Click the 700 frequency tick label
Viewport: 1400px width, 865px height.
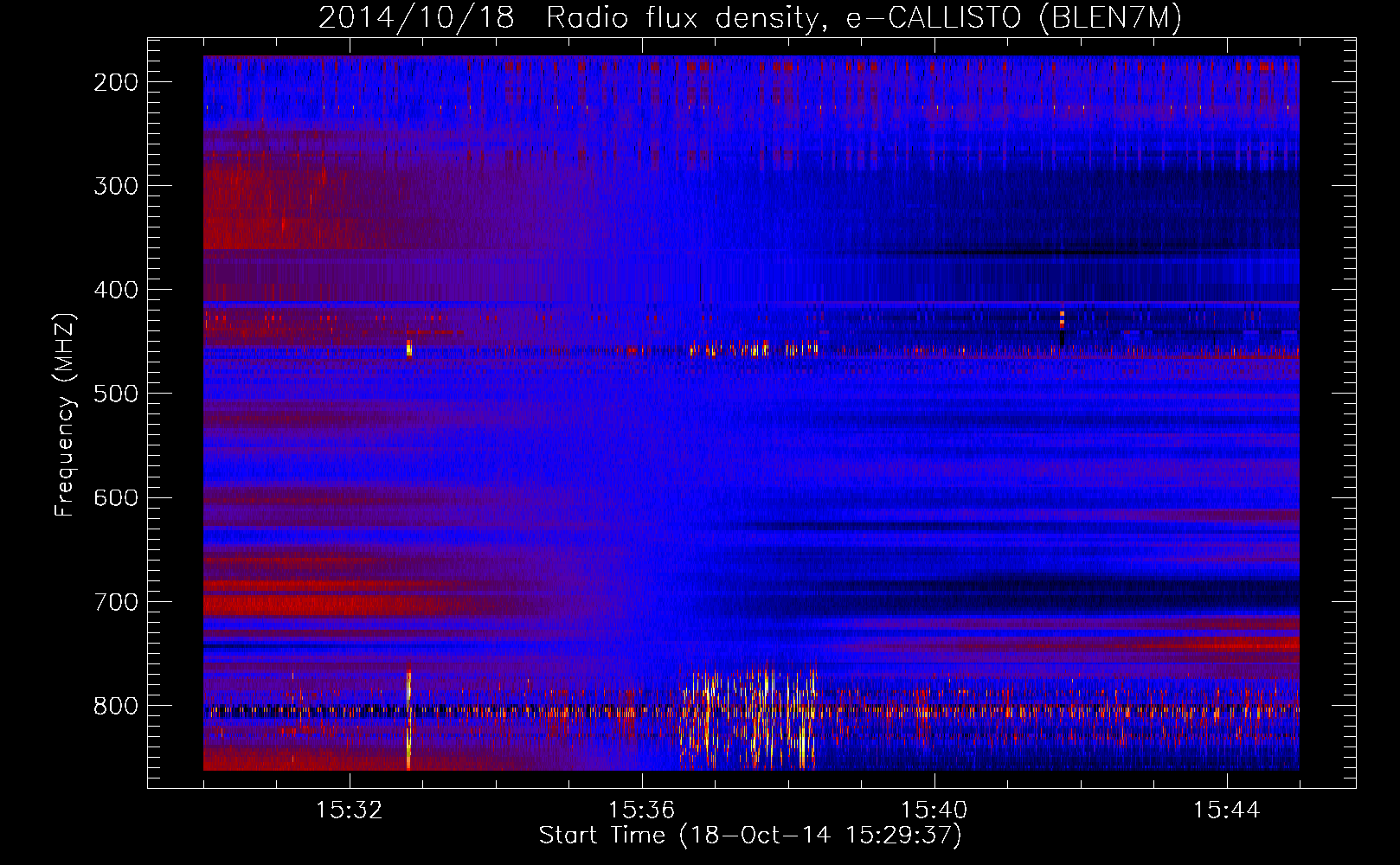tap(116, 601)
